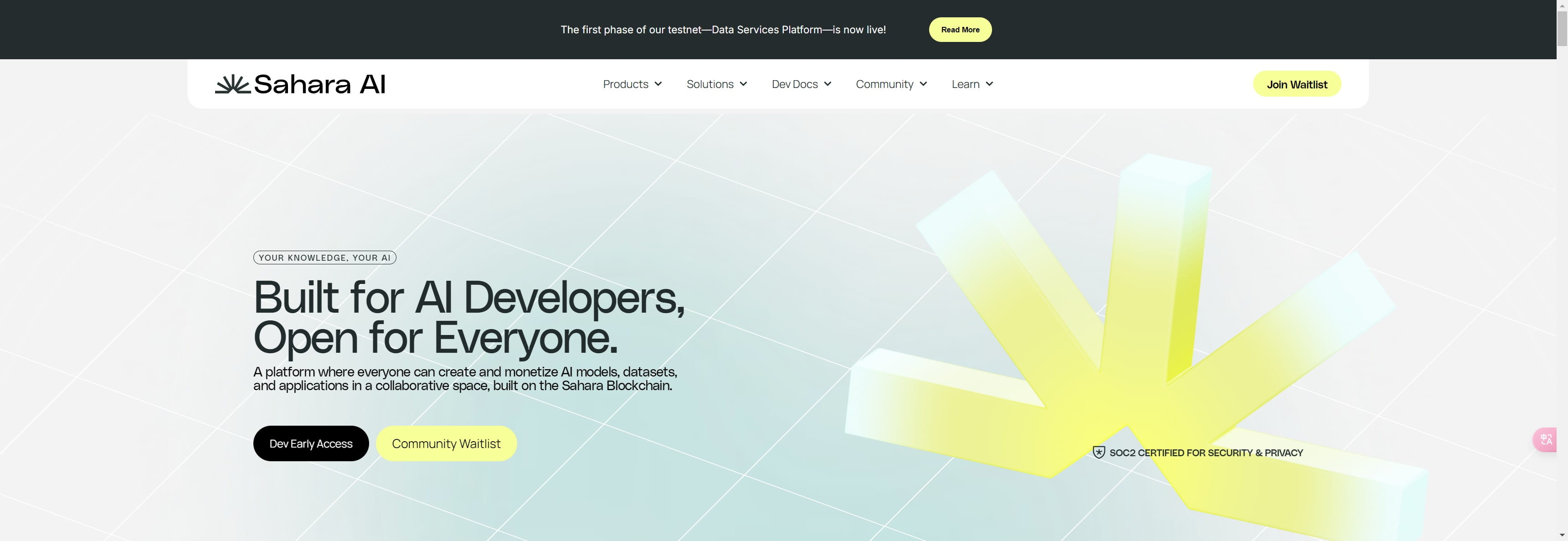Expand the chevron beside Dev Docs
This screenshot has width=1568, height=541.
(828, 84)
